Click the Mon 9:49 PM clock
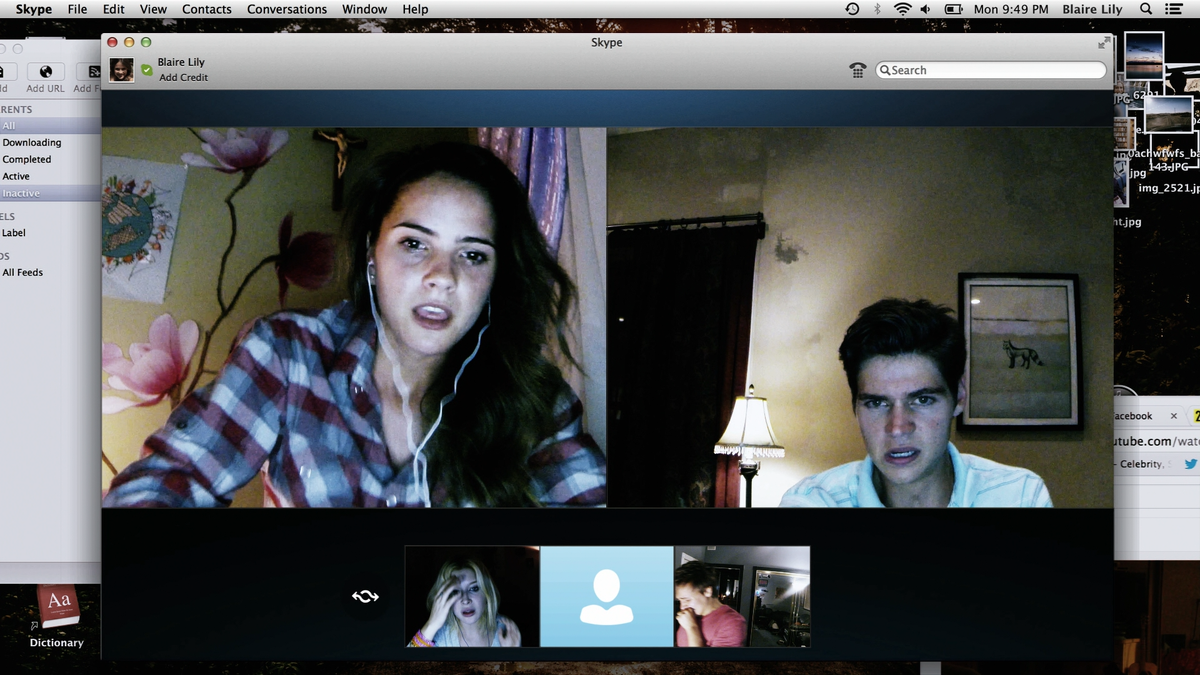Viewport: 1200px width, 675px height. [1011, 9]
